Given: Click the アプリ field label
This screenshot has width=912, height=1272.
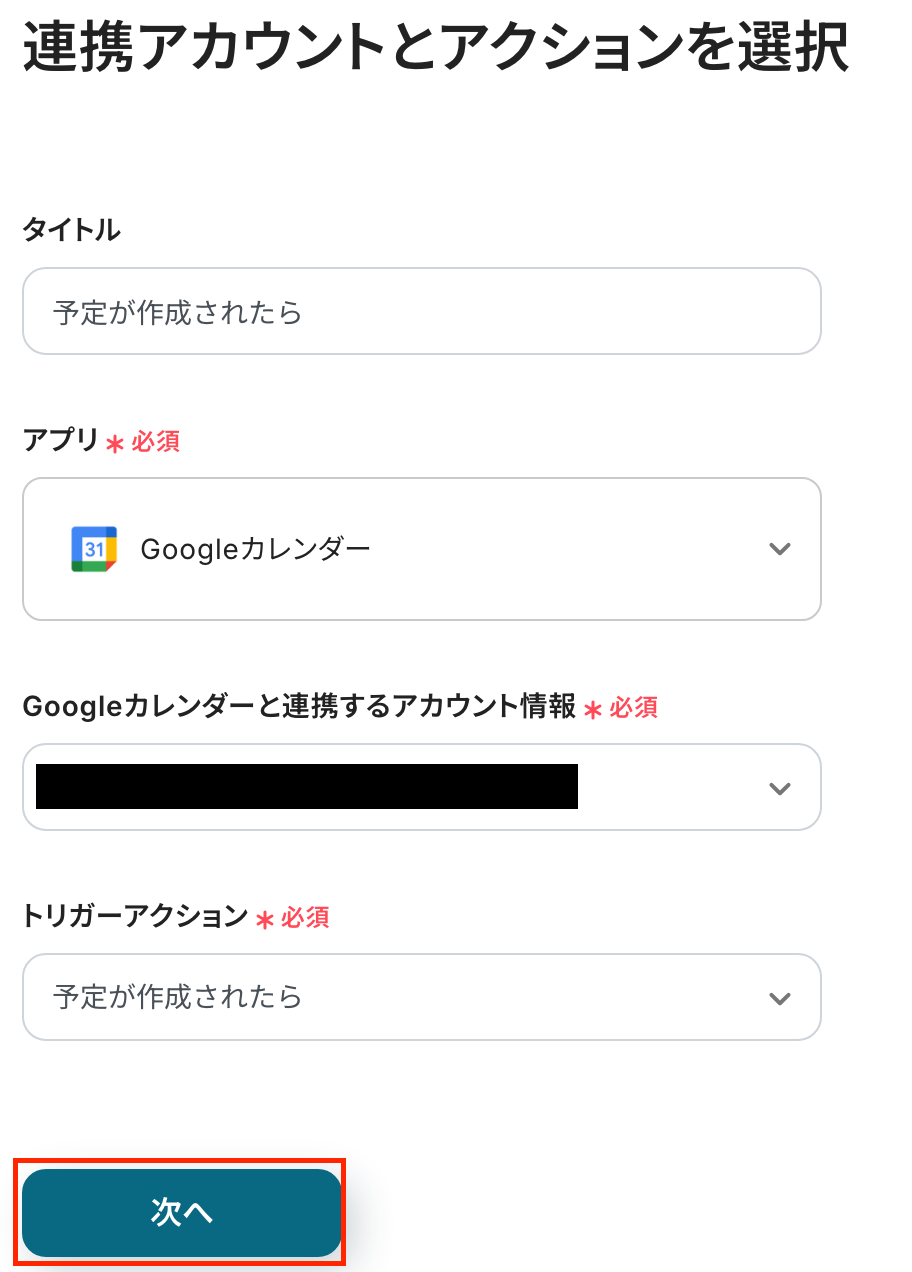Looking at the screenshot, I should (x=60, y=440).
